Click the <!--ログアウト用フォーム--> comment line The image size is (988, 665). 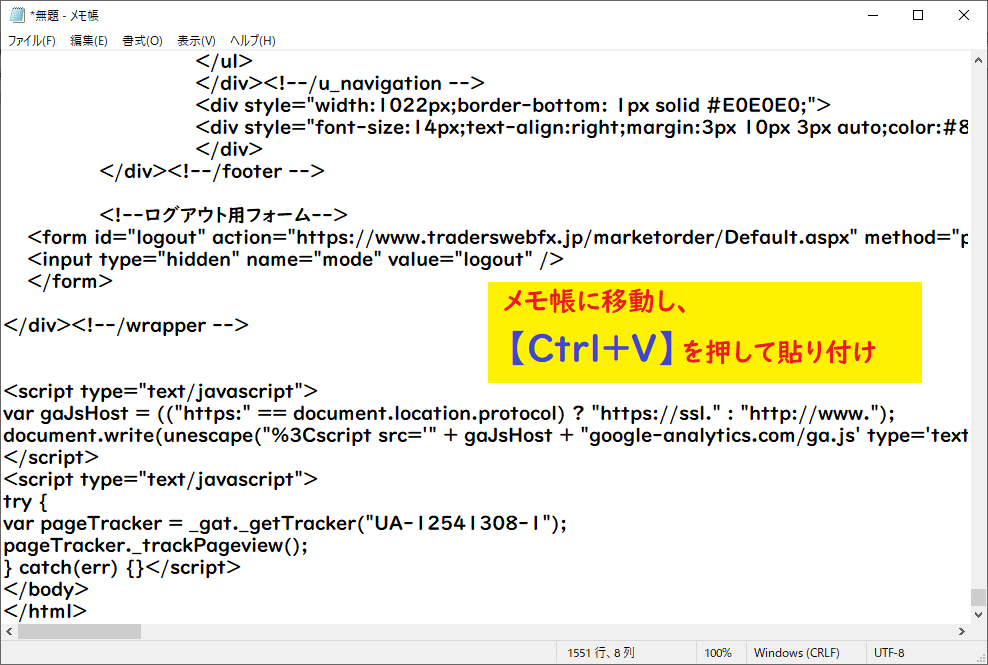[x=224, y=215]
